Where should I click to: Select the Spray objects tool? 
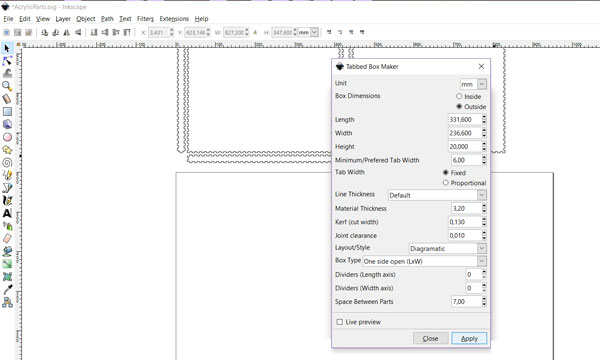tap(7, 226)
